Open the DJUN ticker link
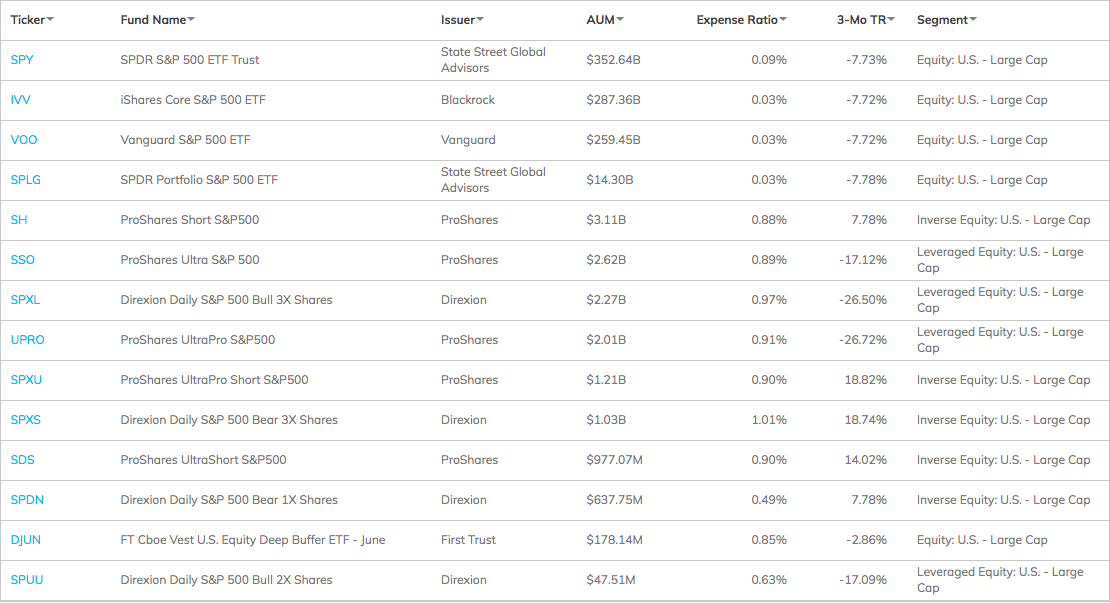 pos(26,540)
